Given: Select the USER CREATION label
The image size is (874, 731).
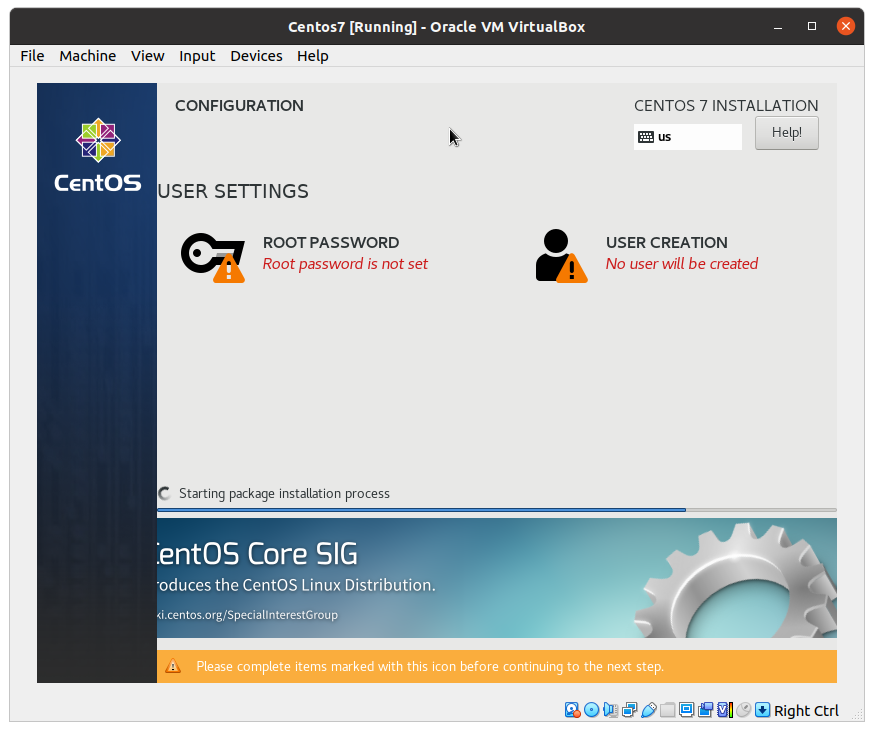Looking at the screenshot, I should pyautogui.click(x=667, y=243).
